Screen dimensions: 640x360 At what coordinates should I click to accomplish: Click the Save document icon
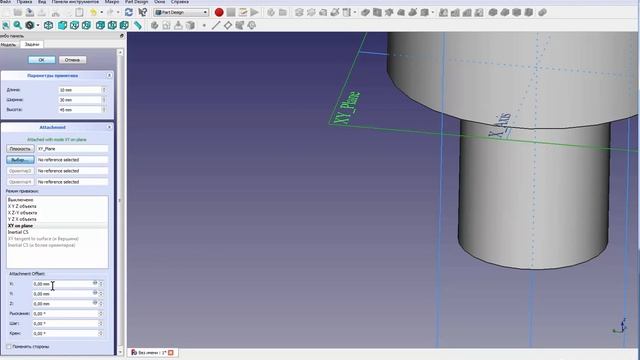30,12
